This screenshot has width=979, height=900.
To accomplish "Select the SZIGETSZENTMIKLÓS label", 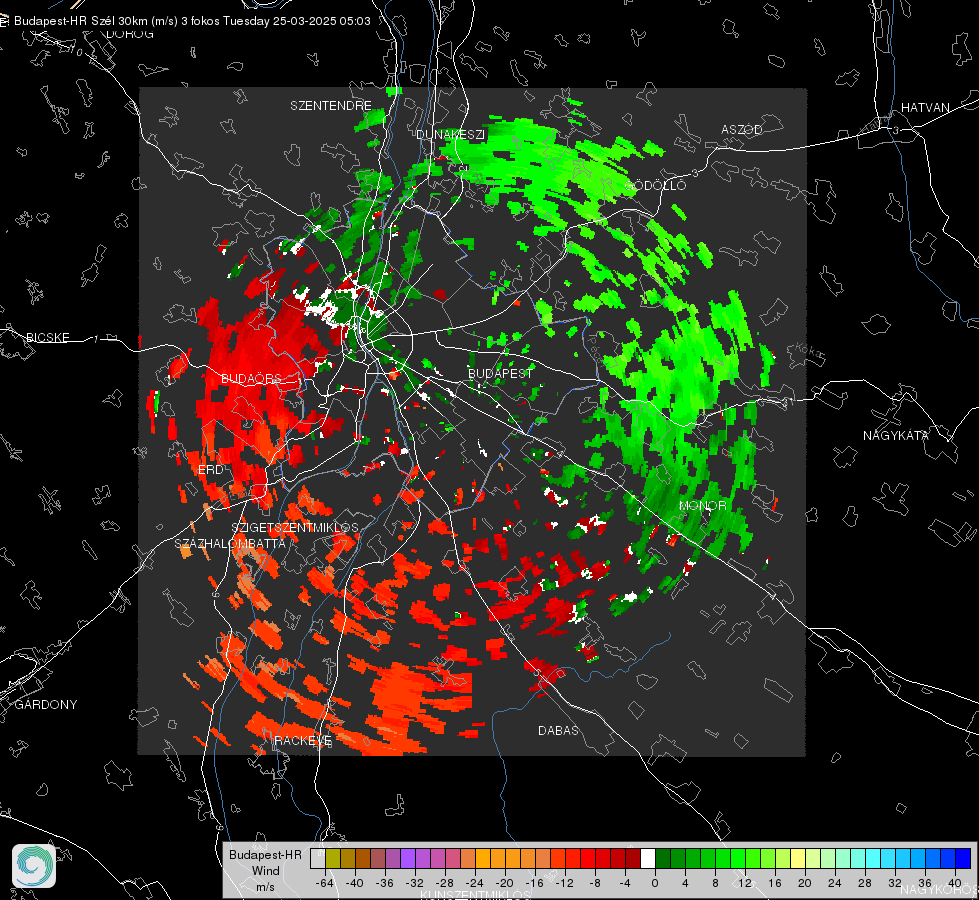I will [295, 527].
